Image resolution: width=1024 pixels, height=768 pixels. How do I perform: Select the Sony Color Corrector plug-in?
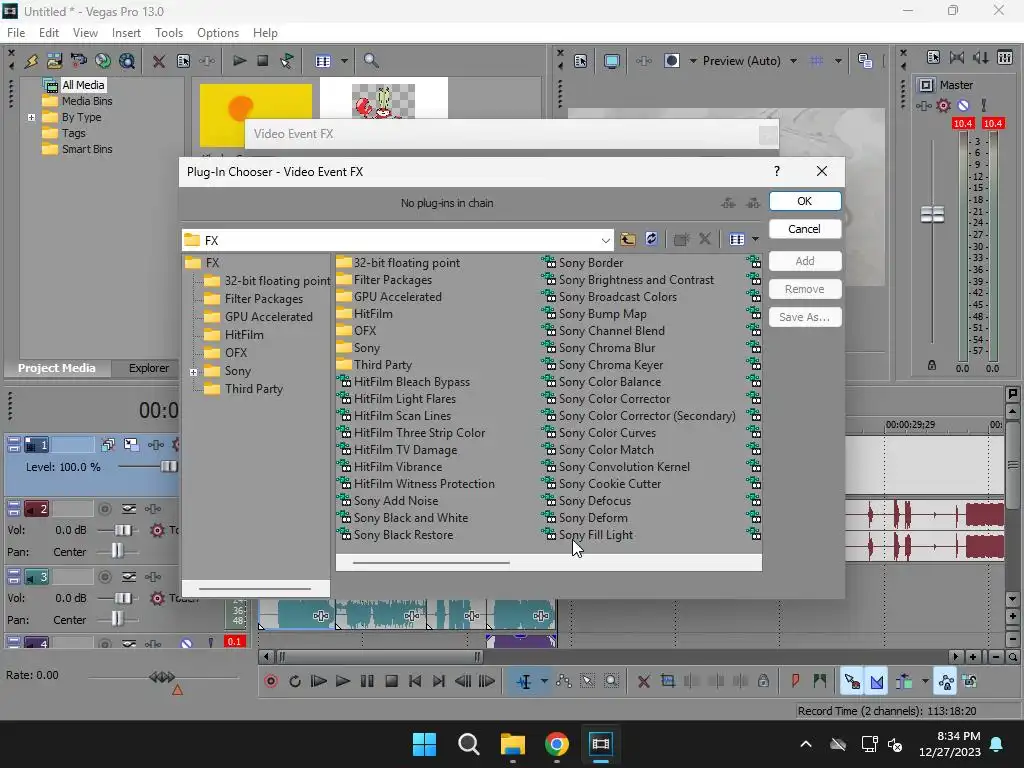(614, 398)
